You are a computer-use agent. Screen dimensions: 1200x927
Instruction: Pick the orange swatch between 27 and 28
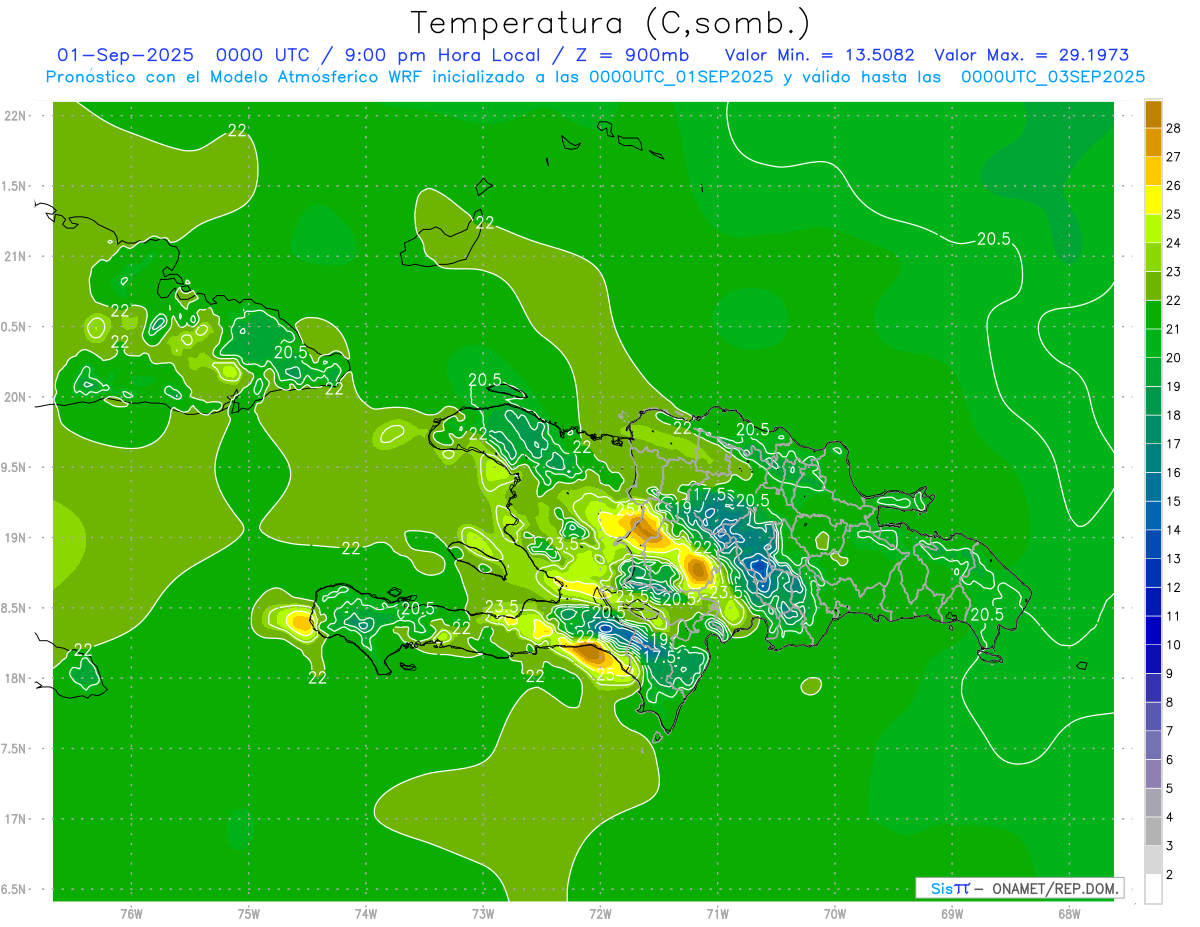1153,142
